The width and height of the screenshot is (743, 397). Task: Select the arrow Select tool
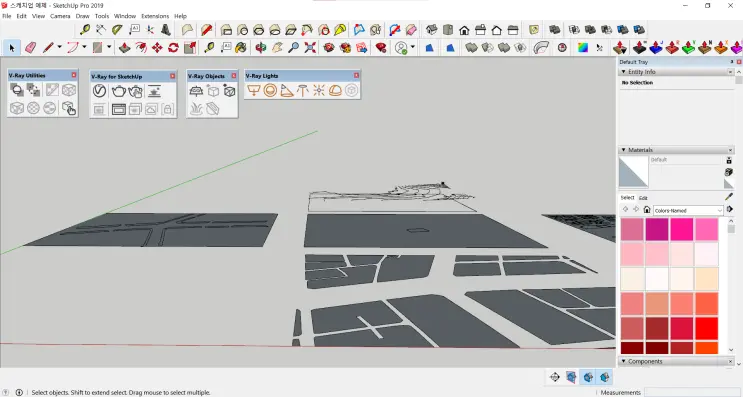(x=12, y=48)
